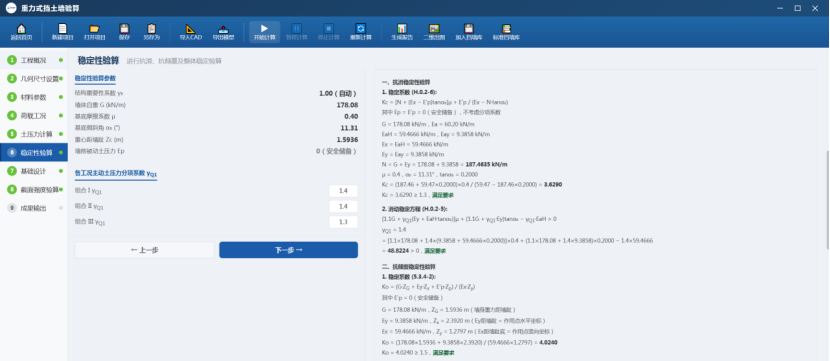Start calculation with 开始计算 play button

(265, 32)
